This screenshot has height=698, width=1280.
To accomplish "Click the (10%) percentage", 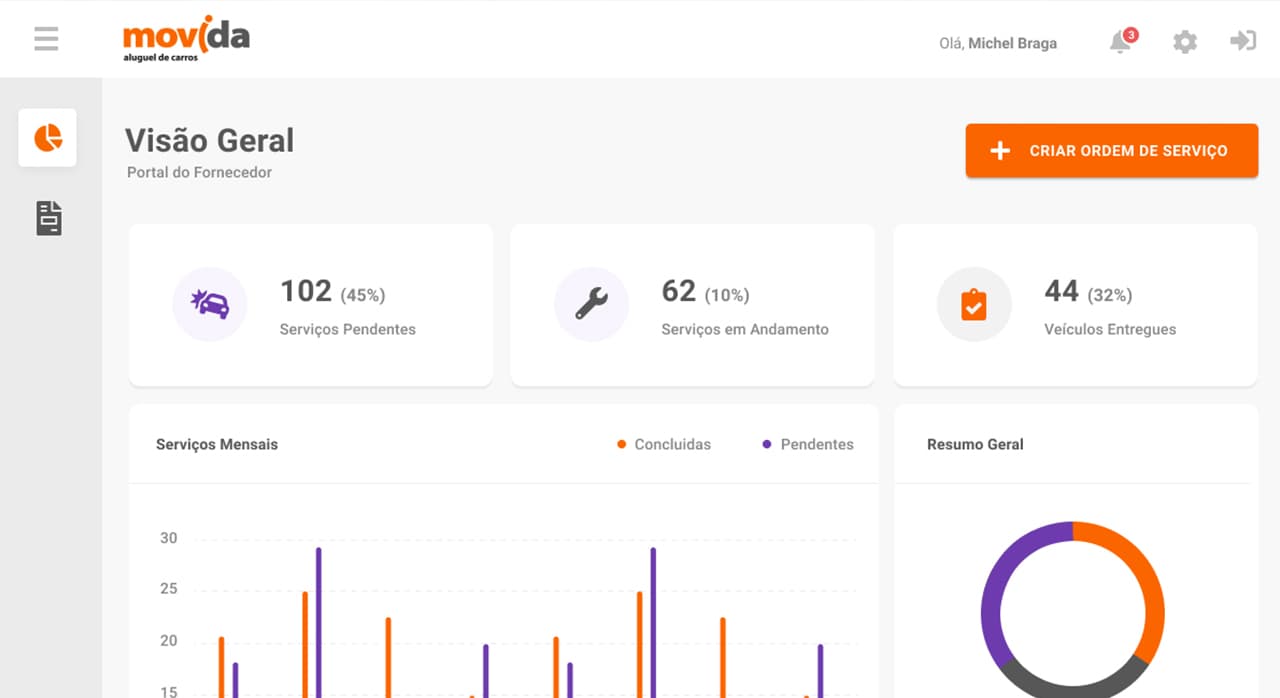I will (727, 295).
